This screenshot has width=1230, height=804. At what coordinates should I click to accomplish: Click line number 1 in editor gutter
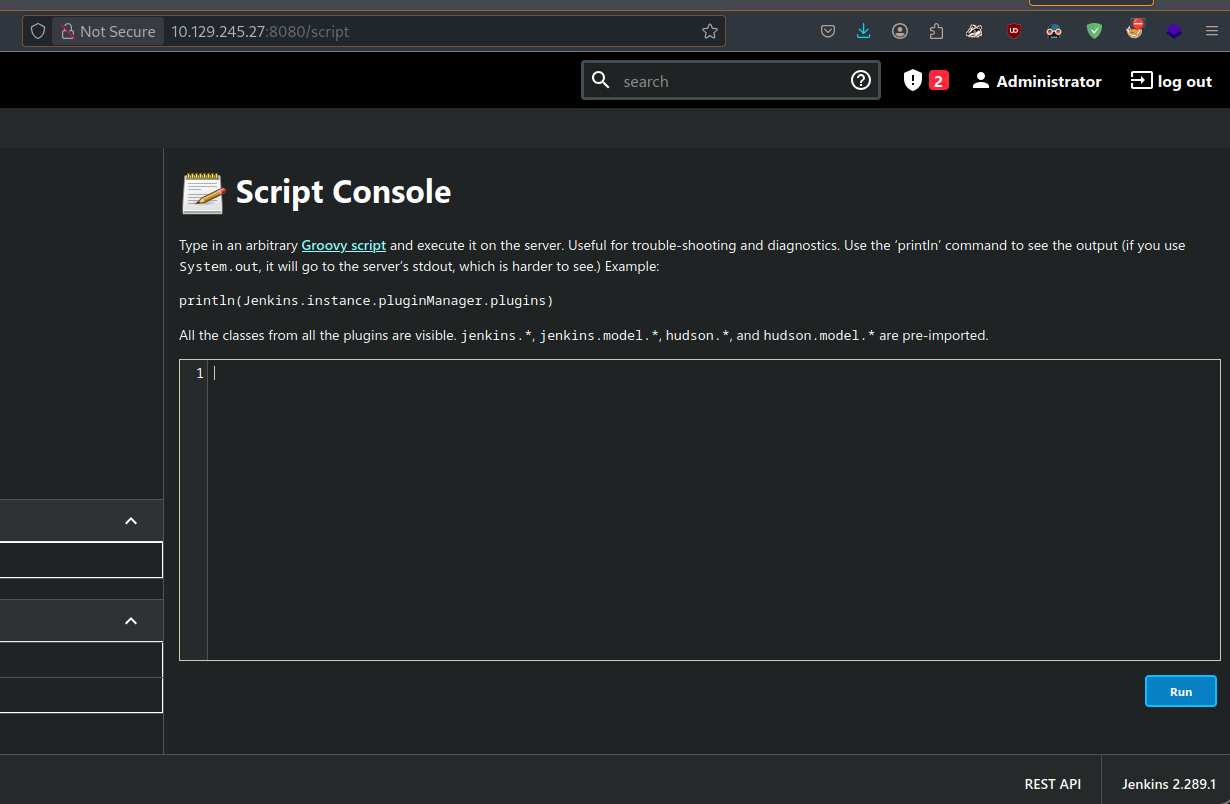tap(200, 373)
